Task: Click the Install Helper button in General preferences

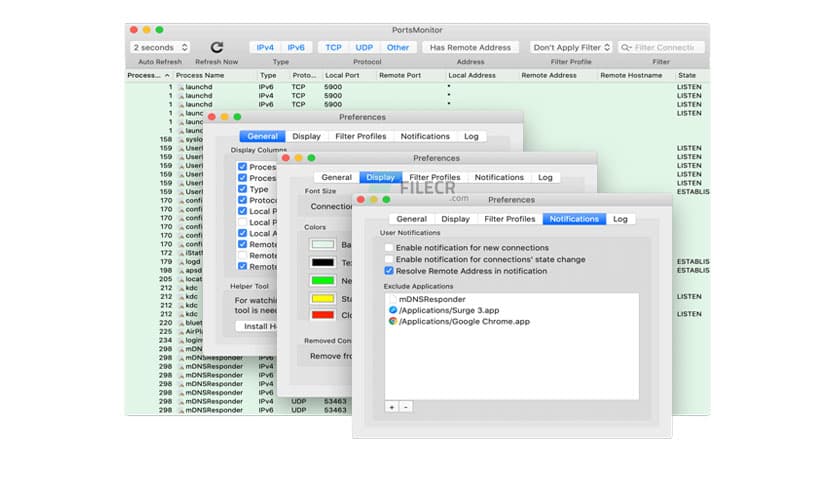Action: [x=256, y=326]
